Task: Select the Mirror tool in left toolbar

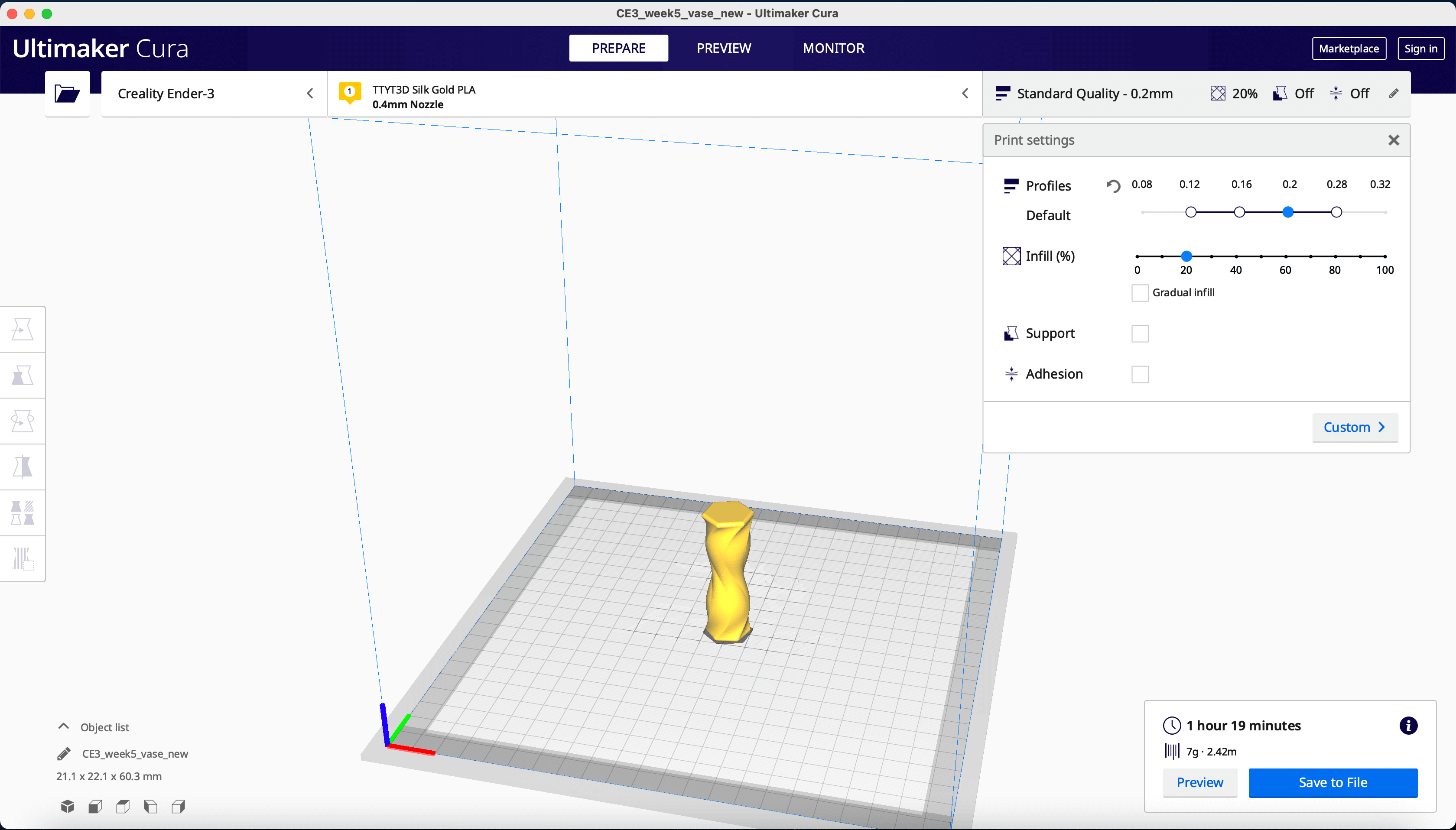Action: 22,467
